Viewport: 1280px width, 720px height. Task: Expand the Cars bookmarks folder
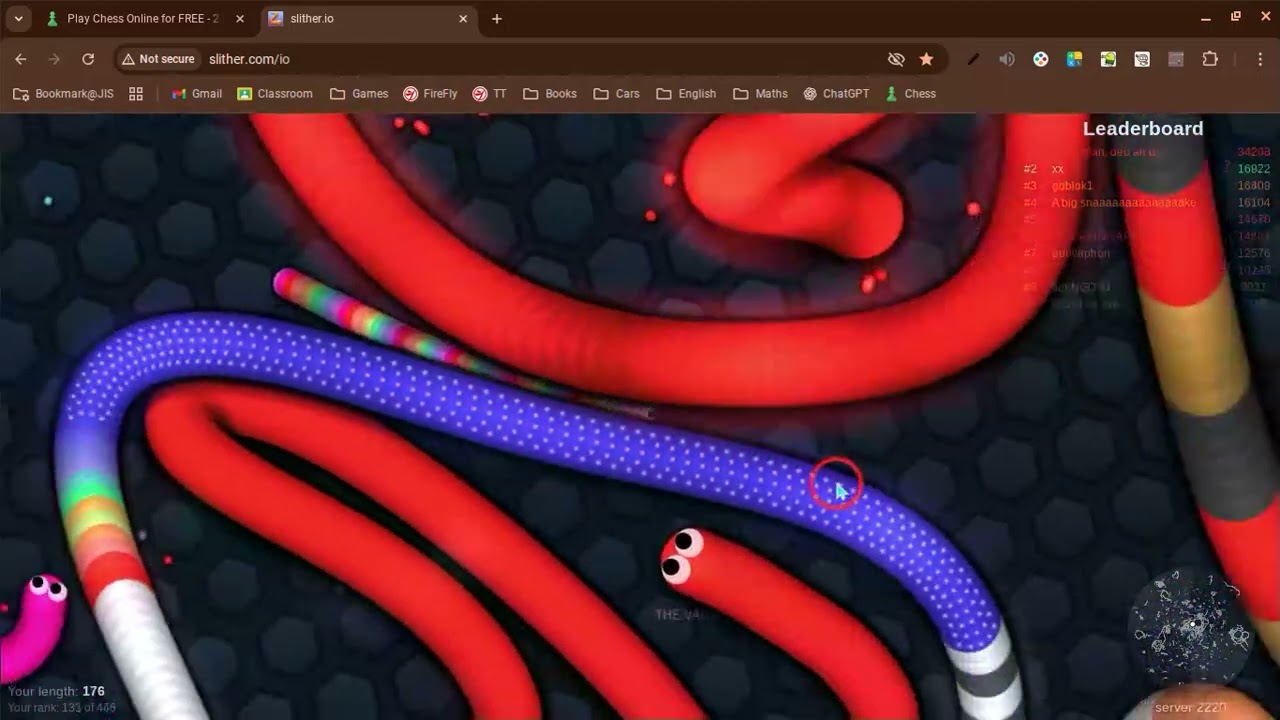pos(617,94)
